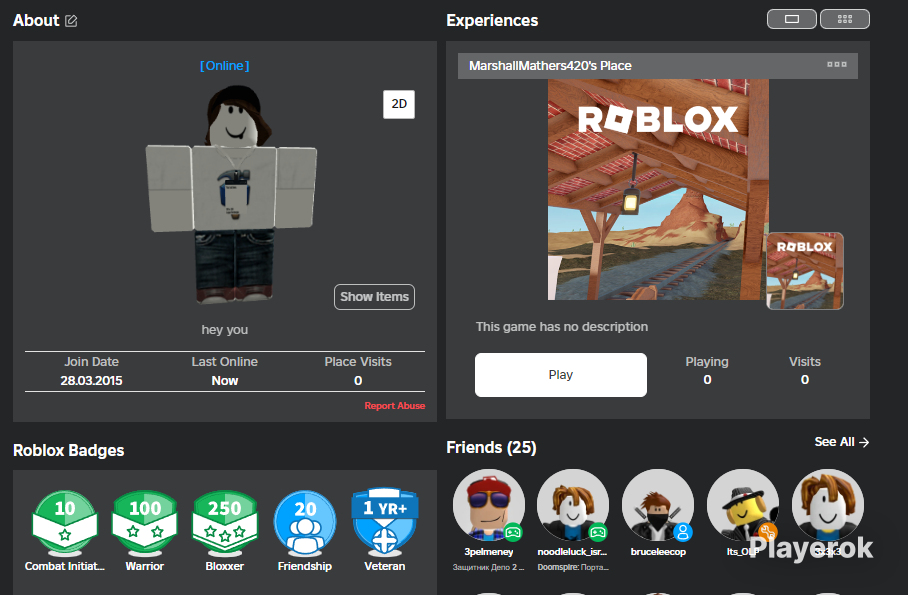Open friend noodleluck_isr avatar
The image size is (908, 595).
click(x=573, y=505)
